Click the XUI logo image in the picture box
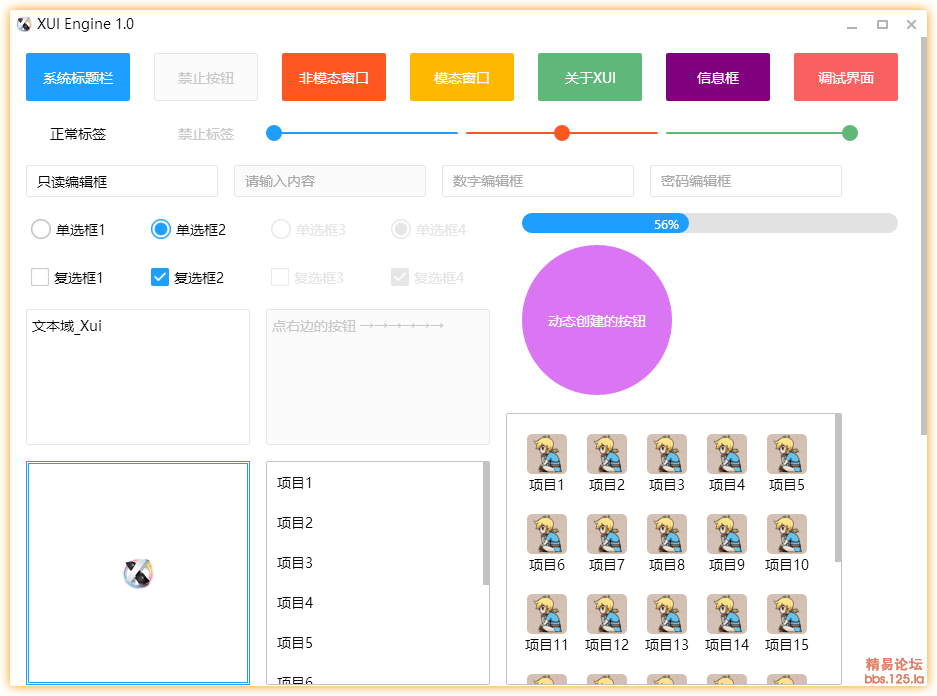937x696 pixels. point(138,574)
